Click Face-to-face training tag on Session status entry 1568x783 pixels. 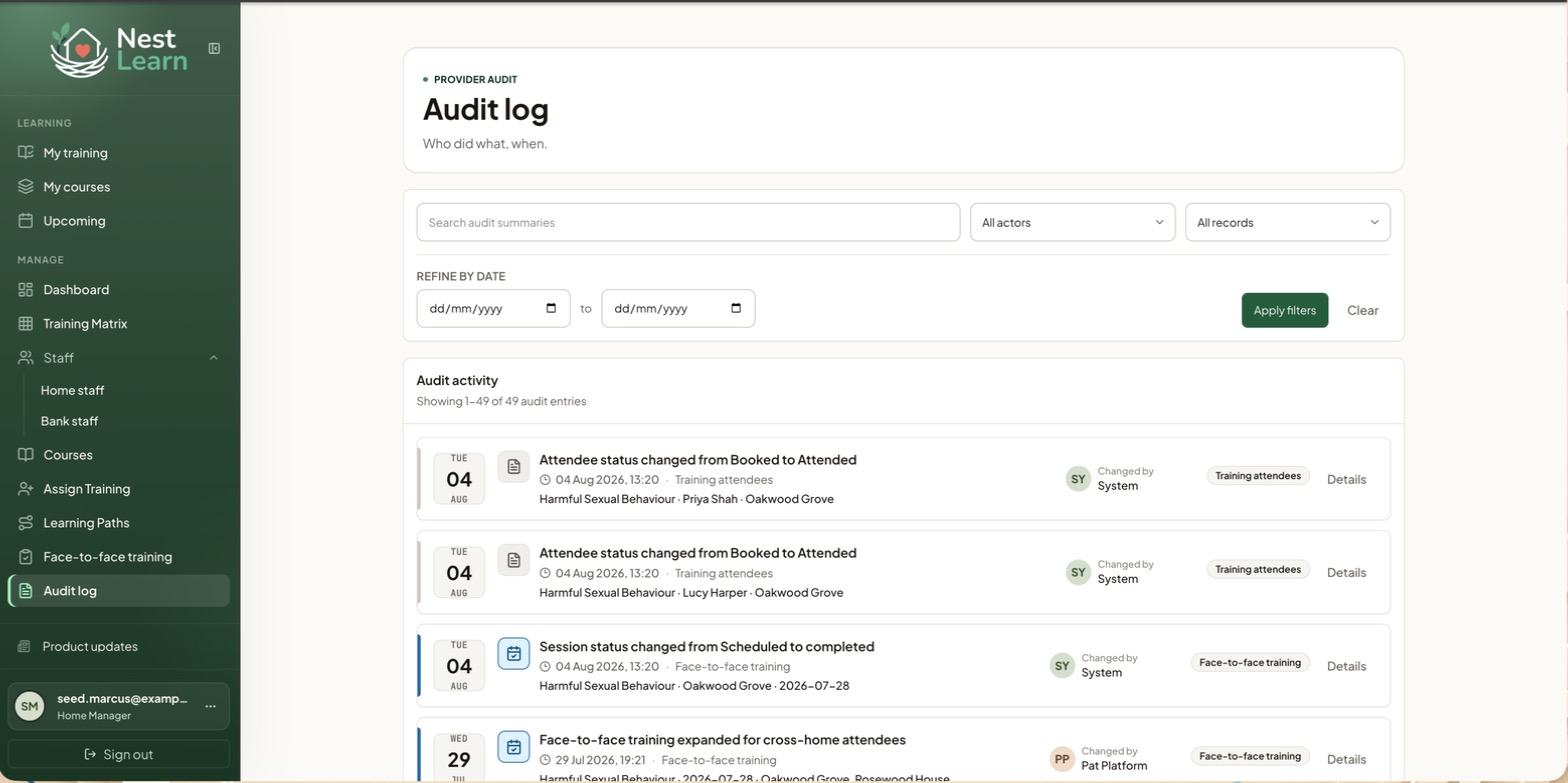pos(1250,662)
